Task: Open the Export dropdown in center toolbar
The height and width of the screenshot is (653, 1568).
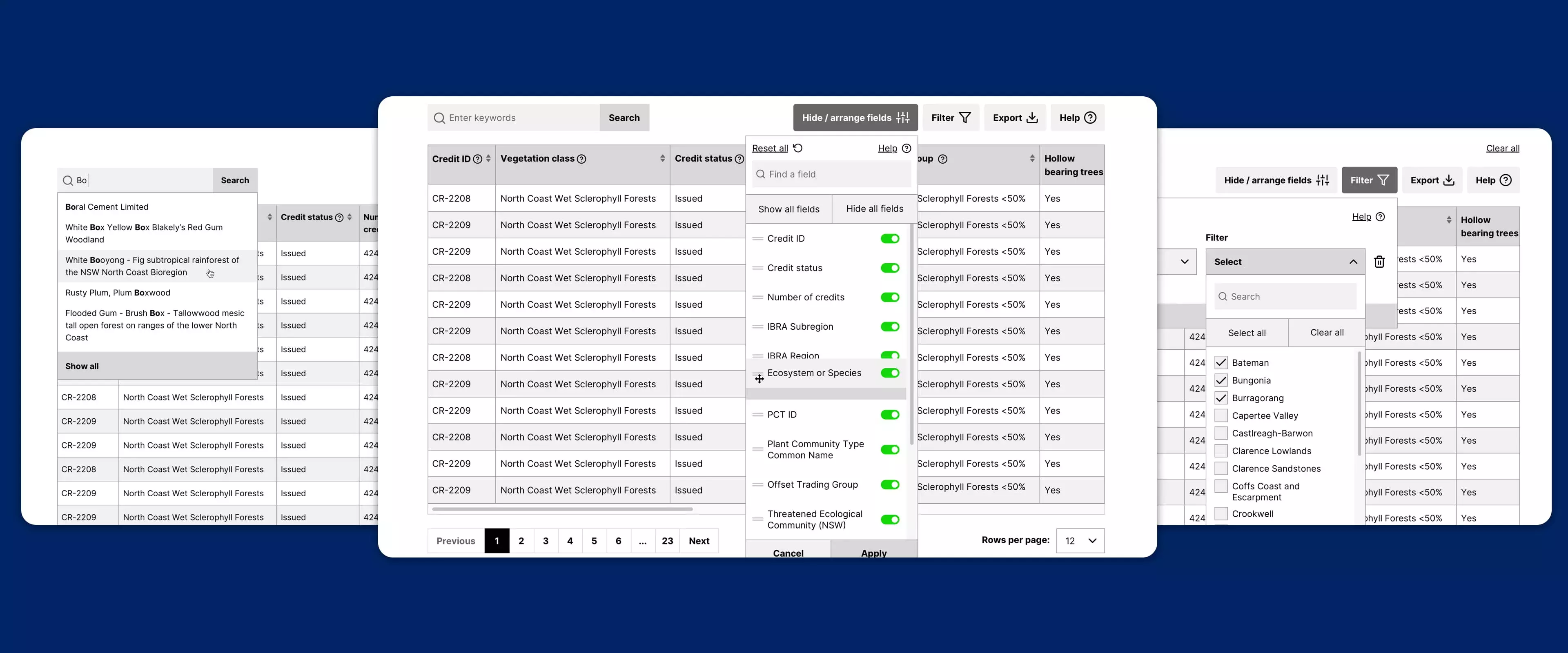Action: tap(1015, 118)
